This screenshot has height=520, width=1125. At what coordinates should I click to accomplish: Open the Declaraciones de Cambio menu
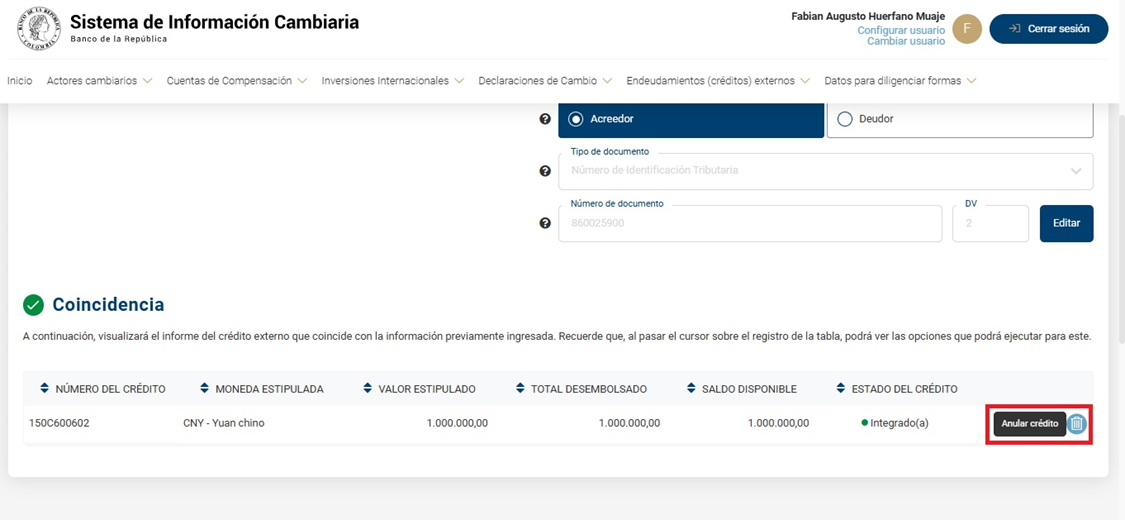pyautogui.click(x=544, y=81)
